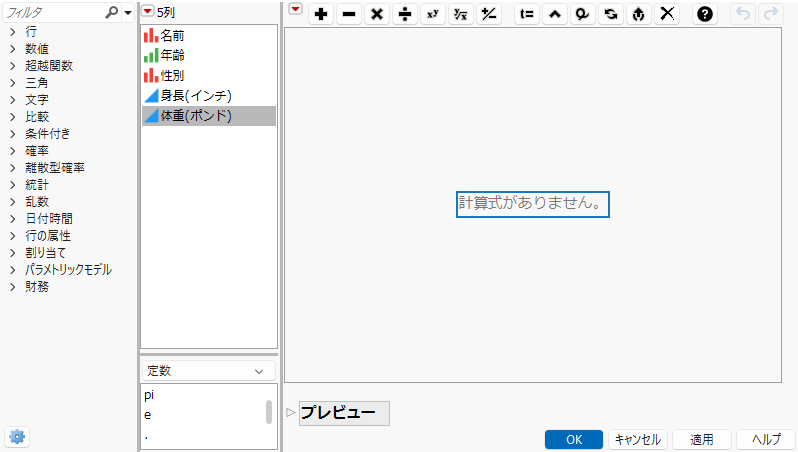This screenshot has width=798, height=452.
Task: Expand the 数値 function category
Action: 13,49
